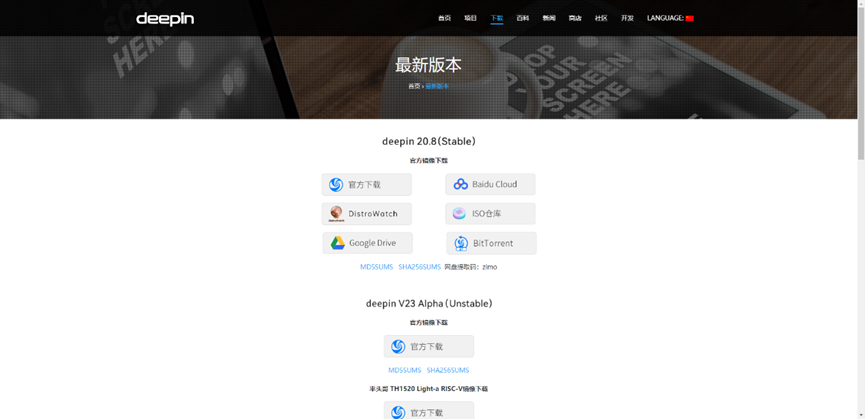This screenshot has height=419, width=865.
Task: Click the deepin logo in header
Action: tap(165, 19)
